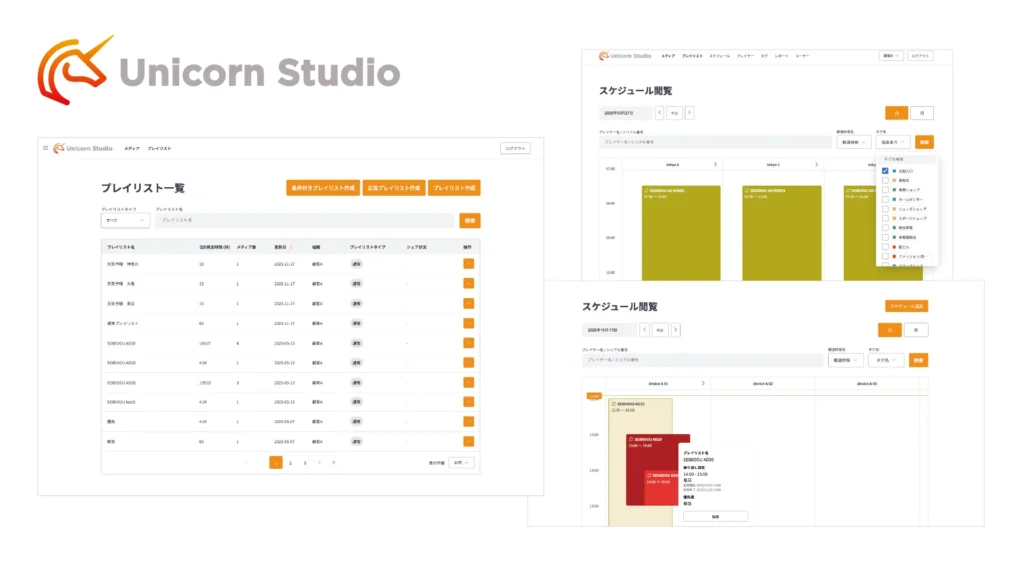Switch to 日 view in the top schedule window
The image size is (1024, 576).
click(x=896, y=113)
